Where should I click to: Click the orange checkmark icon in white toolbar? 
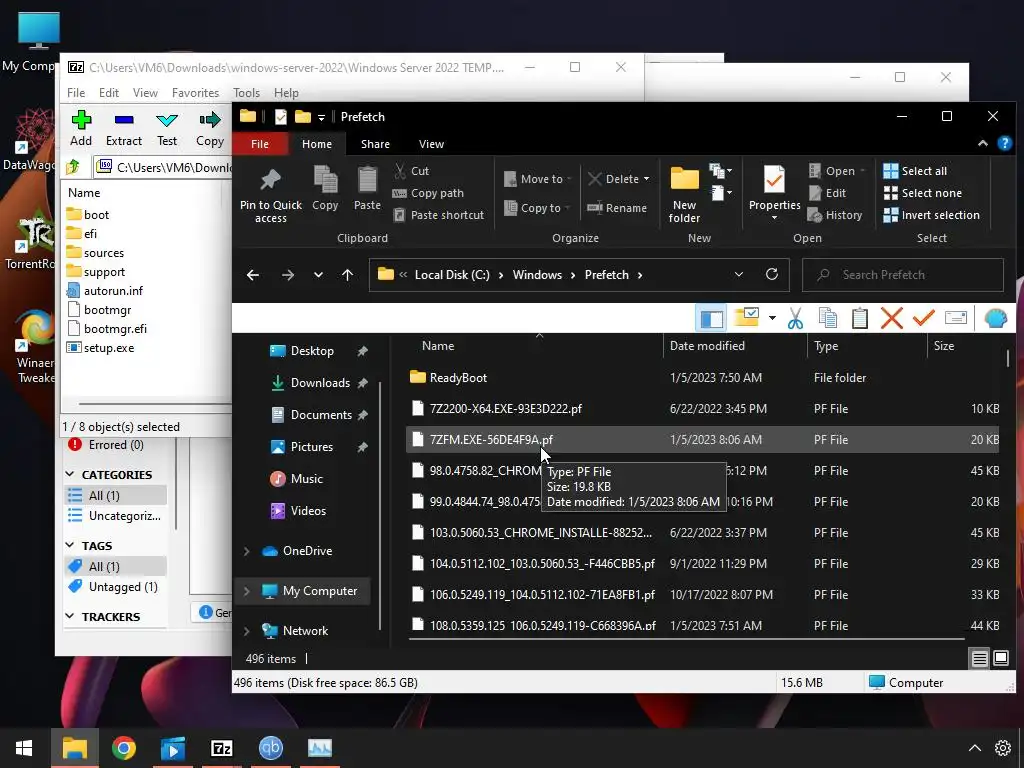point(923,318)
